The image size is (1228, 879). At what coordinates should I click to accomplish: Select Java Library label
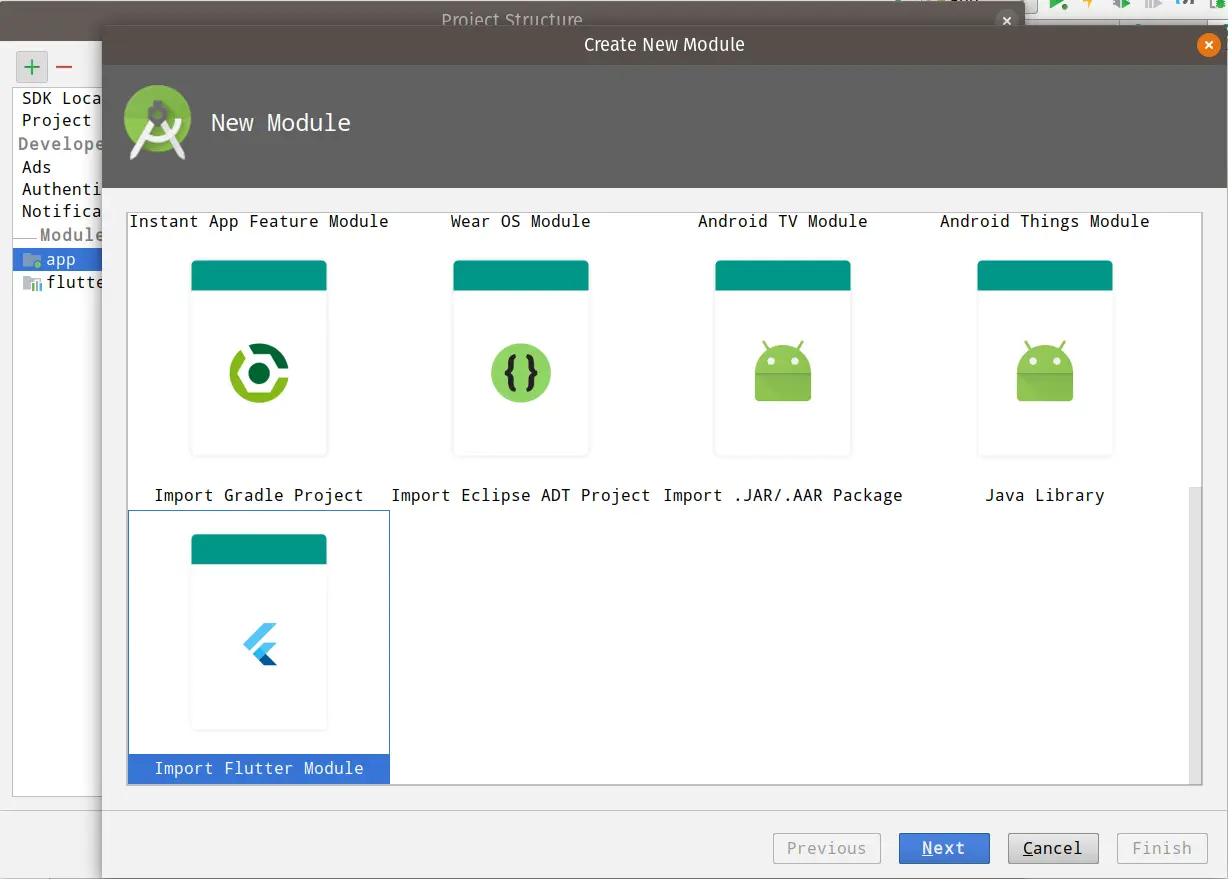1045,495
